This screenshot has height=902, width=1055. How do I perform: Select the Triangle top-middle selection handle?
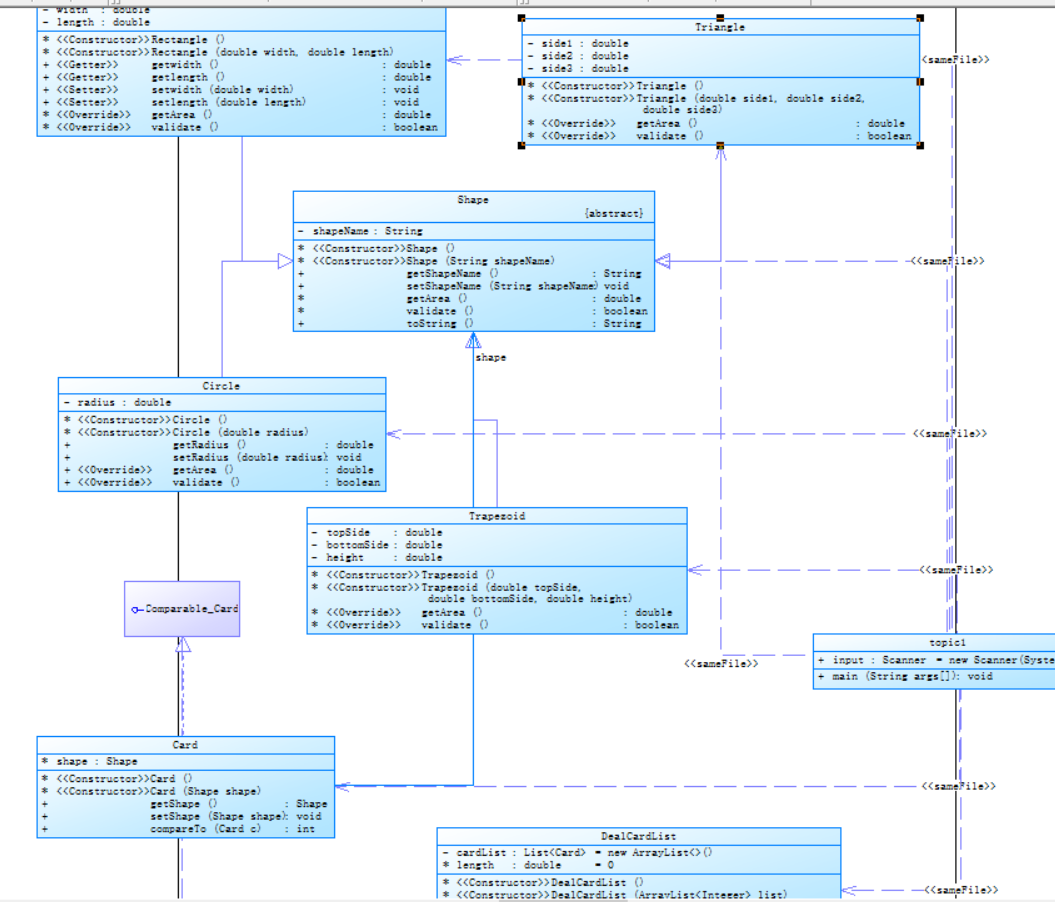tap(720, 18)
